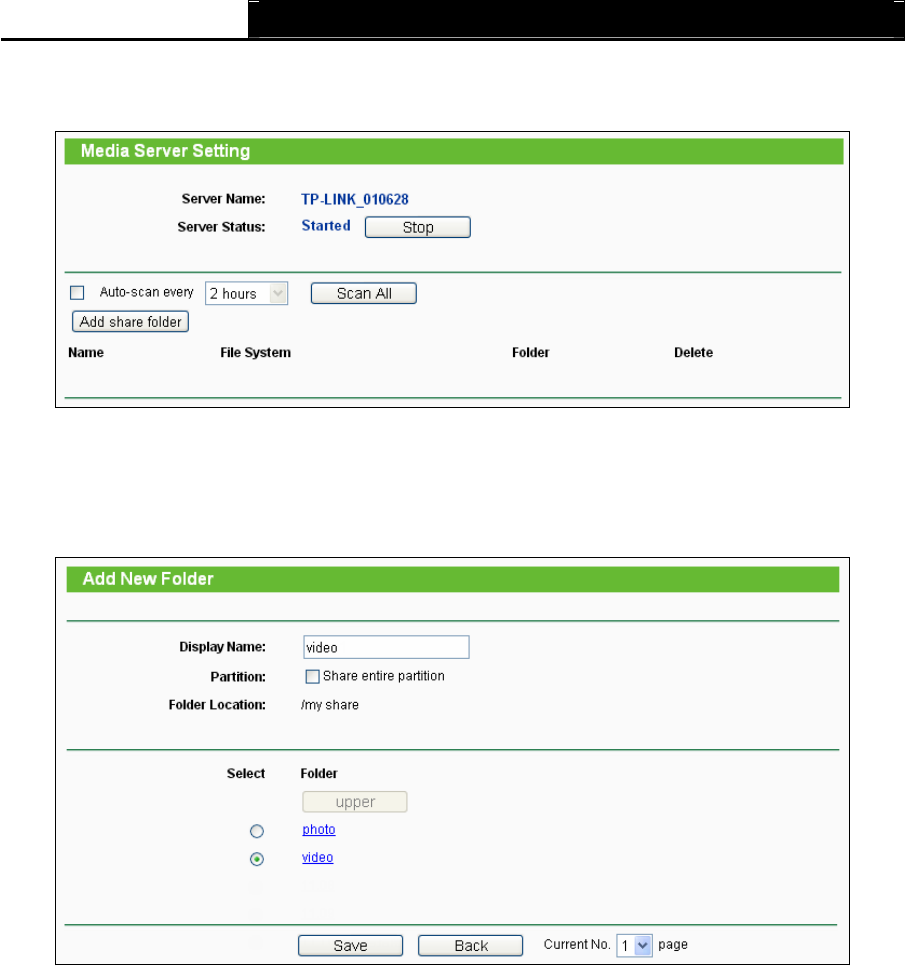Click the /my share folder location text
The width and height of the screenshot is (905, 966).
(330, 705)
